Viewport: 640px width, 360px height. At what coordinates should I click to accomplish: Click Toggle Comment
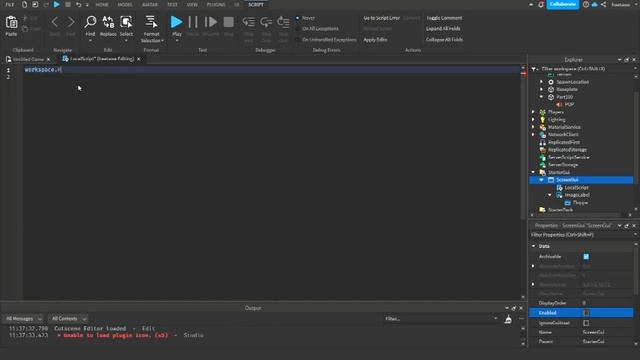(444, 18)
